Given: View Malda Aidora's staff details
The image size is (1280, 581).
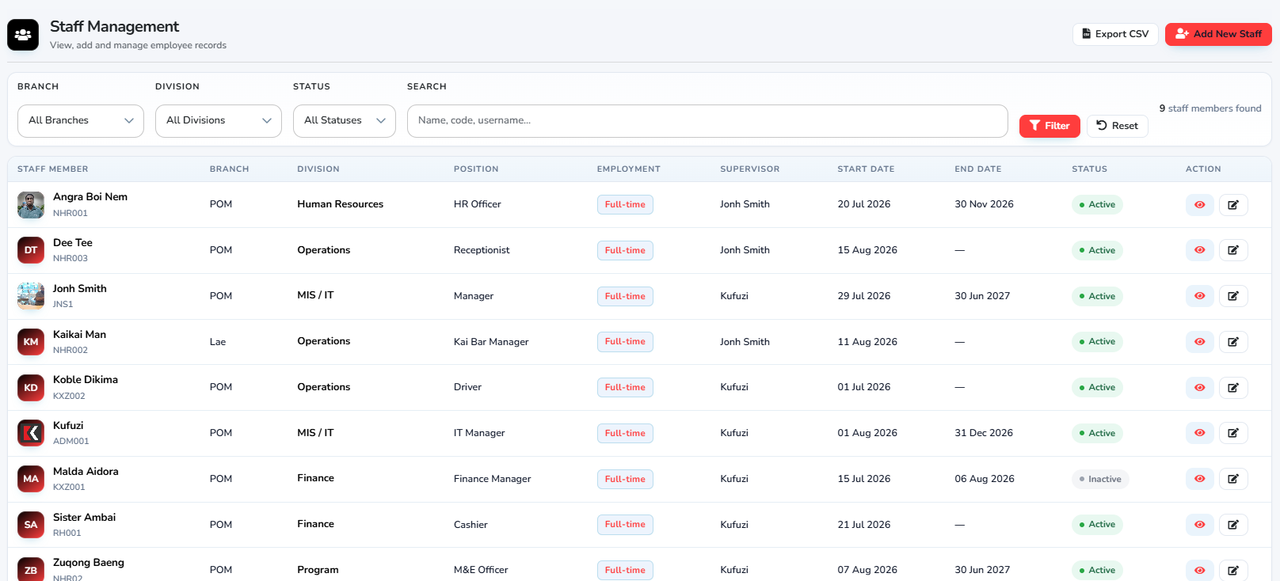Looking at the screenshot, I should (x=1199, y=479).
